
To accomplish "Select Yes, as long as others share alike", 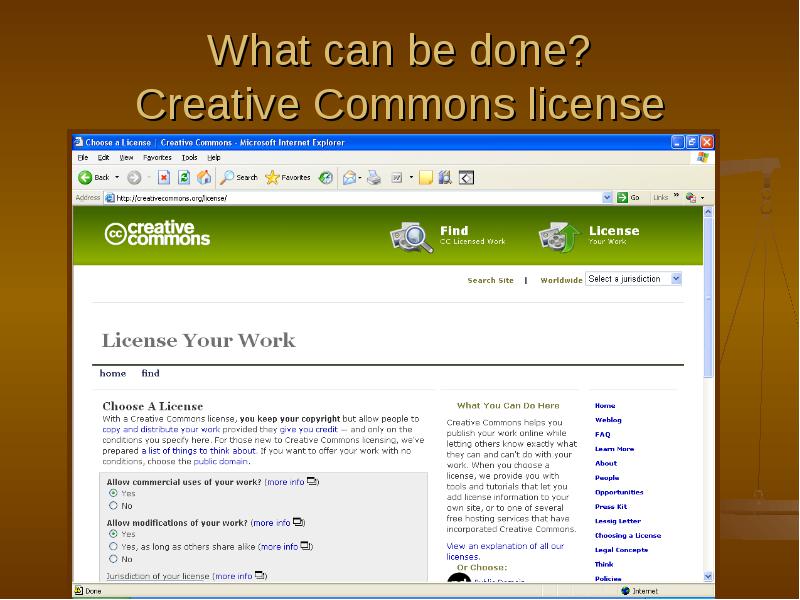I will click(x=113, y=546).
